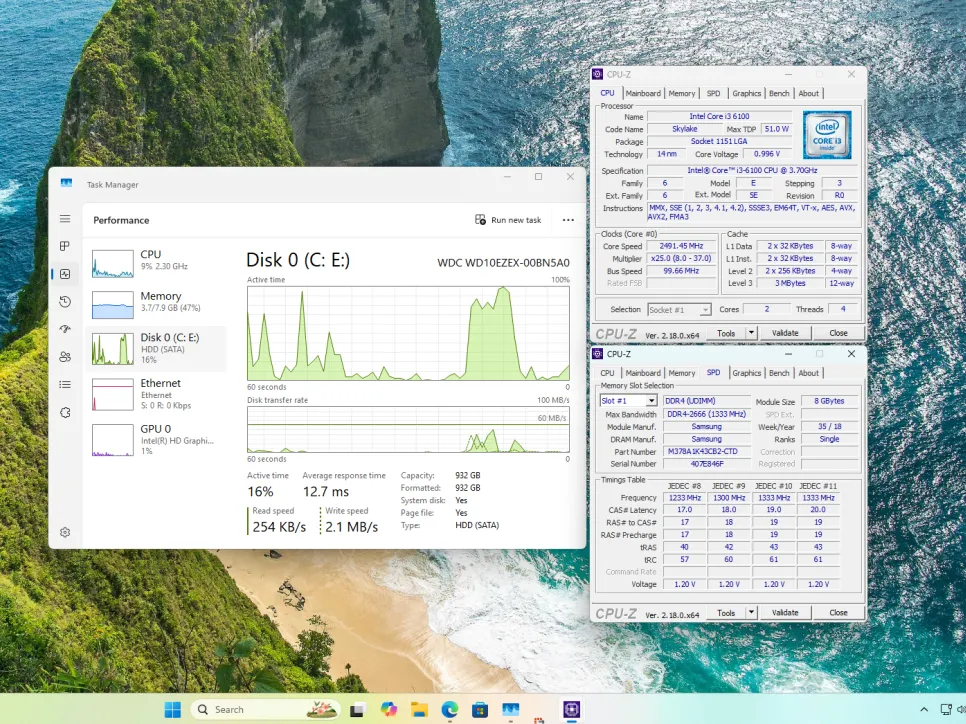Open Tools dropdown arrow in upper CPU-Z window
This screenshot has height=724, width=966.
click(751, 333)
